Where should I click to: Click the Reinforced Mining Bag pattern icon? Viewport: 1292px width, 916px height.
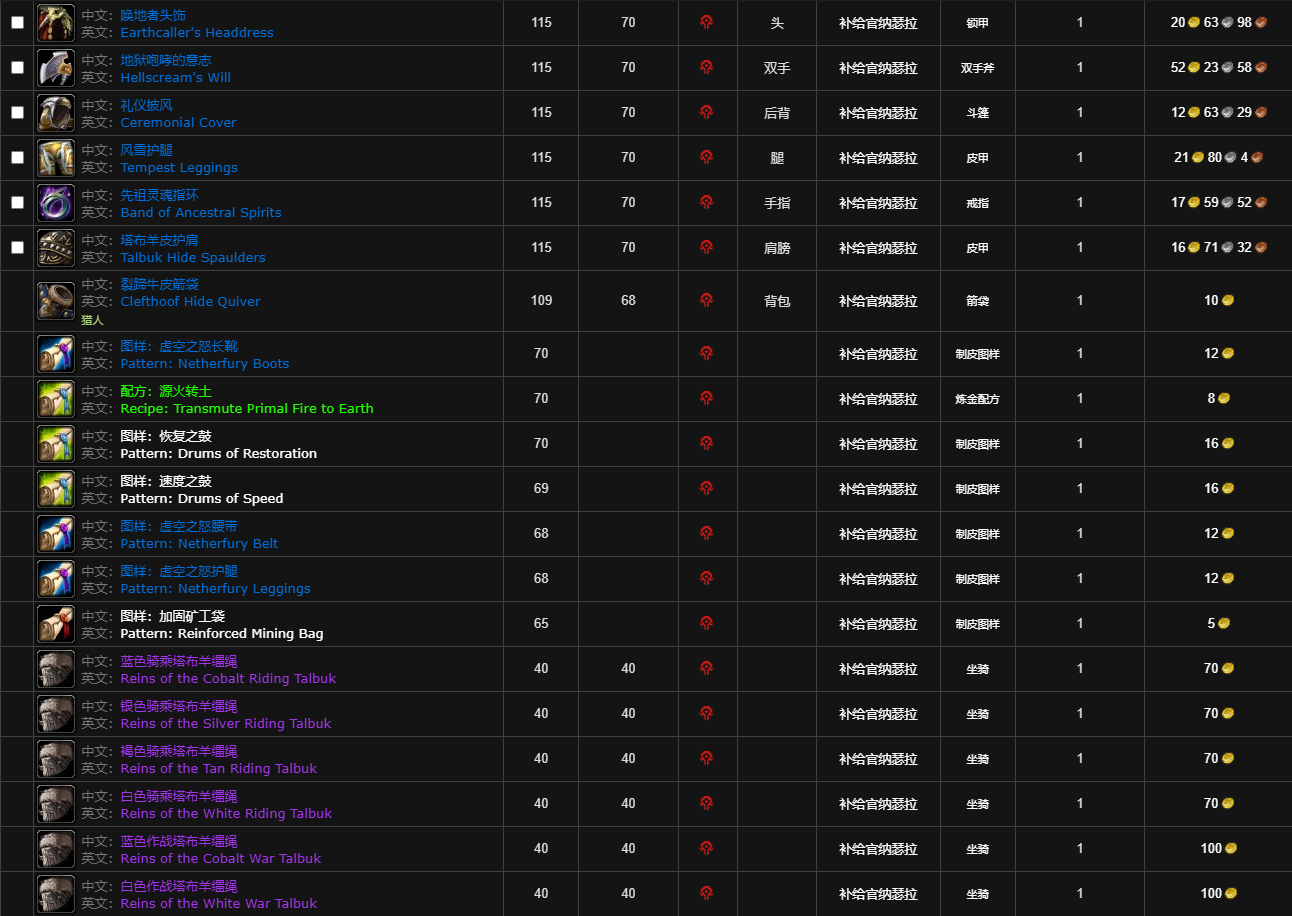[x=56, y=624]
